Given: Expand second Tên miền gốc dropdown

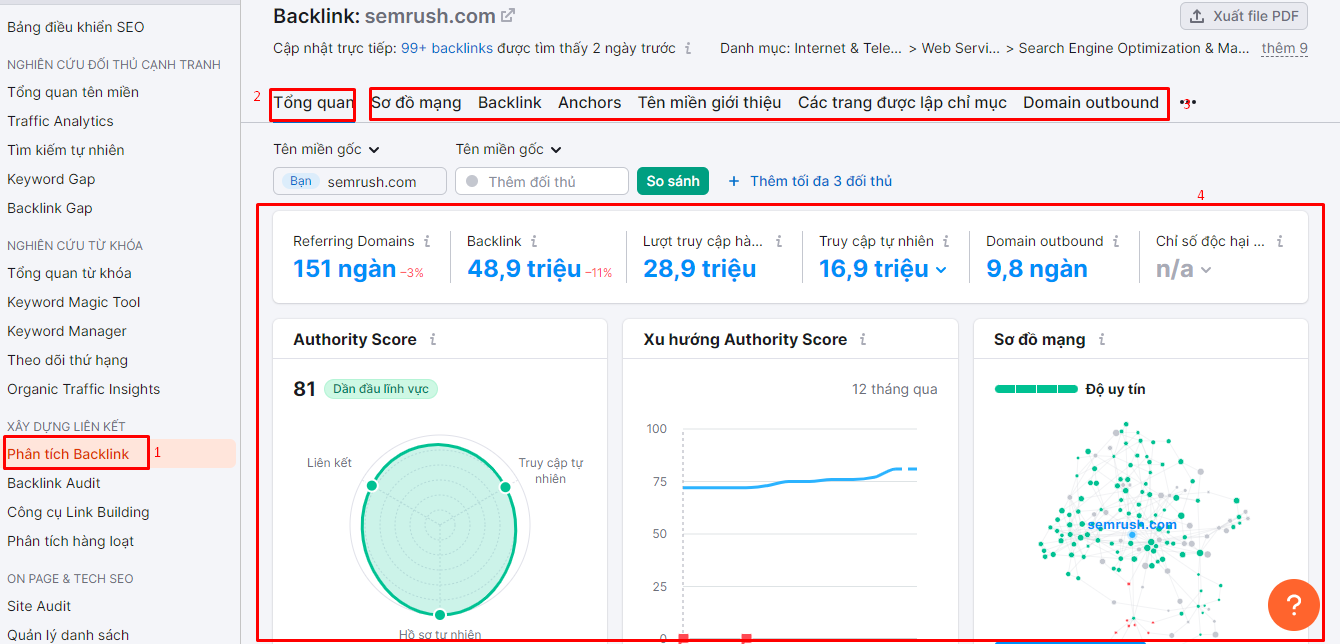Looking at the screenshot, I should pyautogui.click(x=509, y=149).
